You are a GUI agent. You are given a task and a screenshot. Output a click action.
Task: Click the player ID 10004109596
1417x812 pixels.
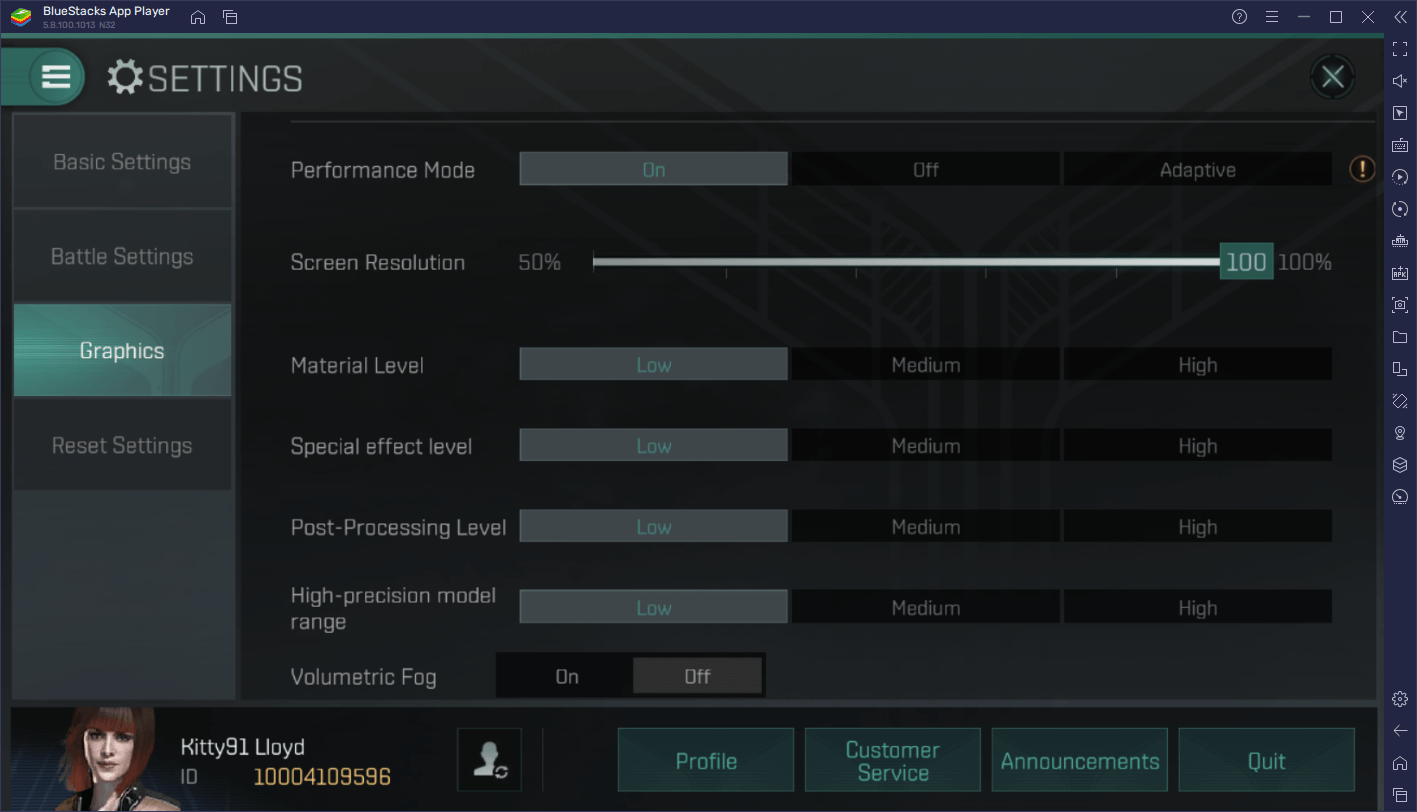pyautogui.click(x=321, y=777)
